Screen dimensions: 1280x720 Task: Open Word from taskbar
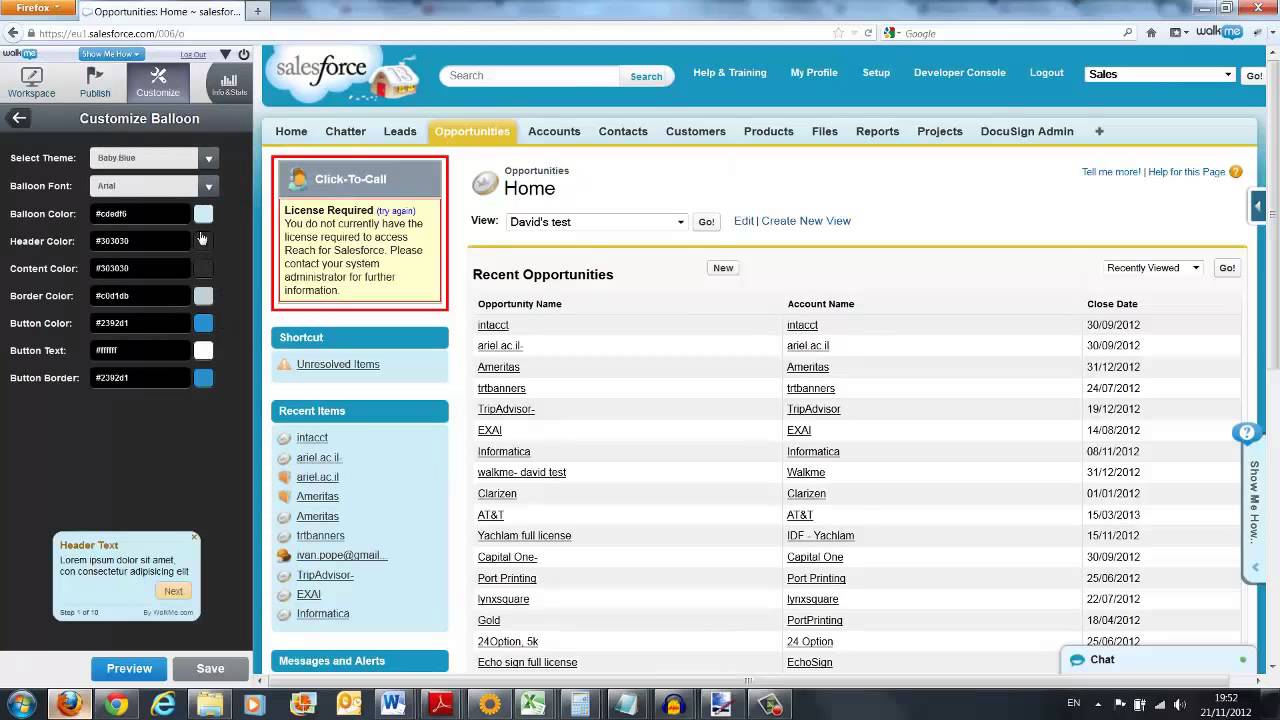pos(394,704)
